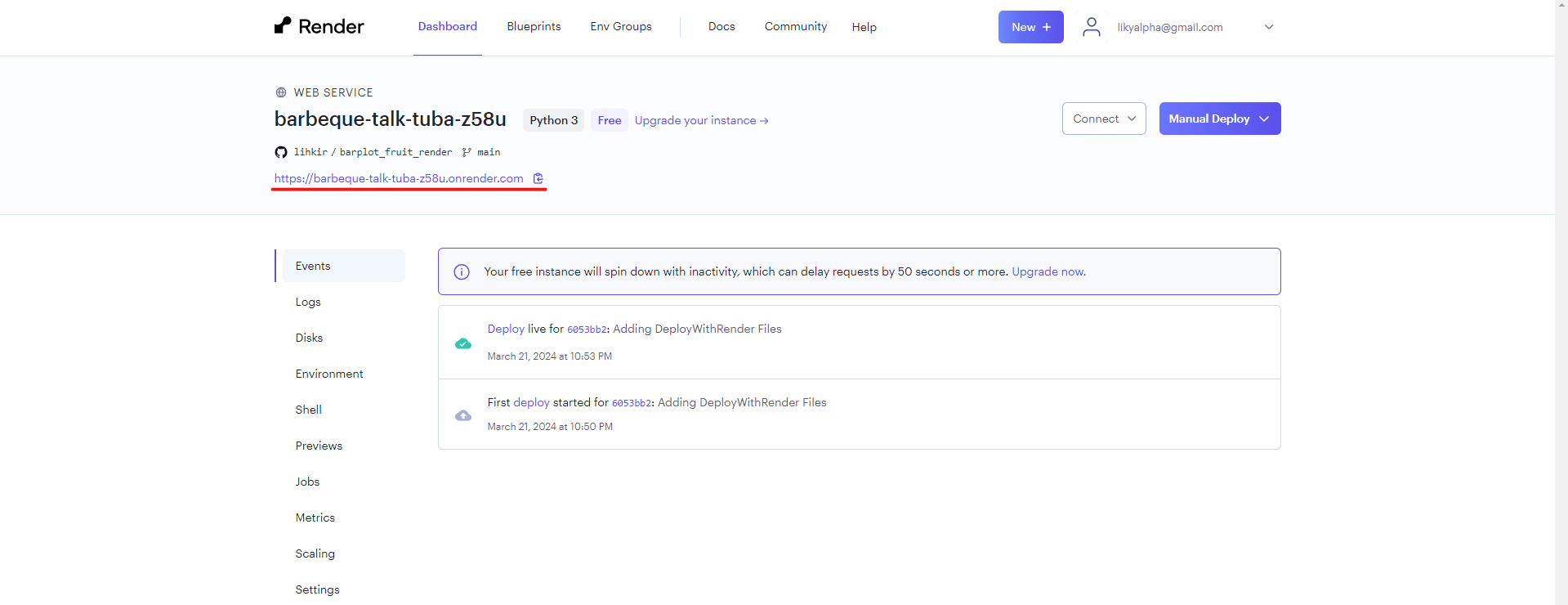Image resolution: width=1568 pixels, height=605 pixels.
Task: Click the Deploy link in the live event
Action: coord(506,329)
